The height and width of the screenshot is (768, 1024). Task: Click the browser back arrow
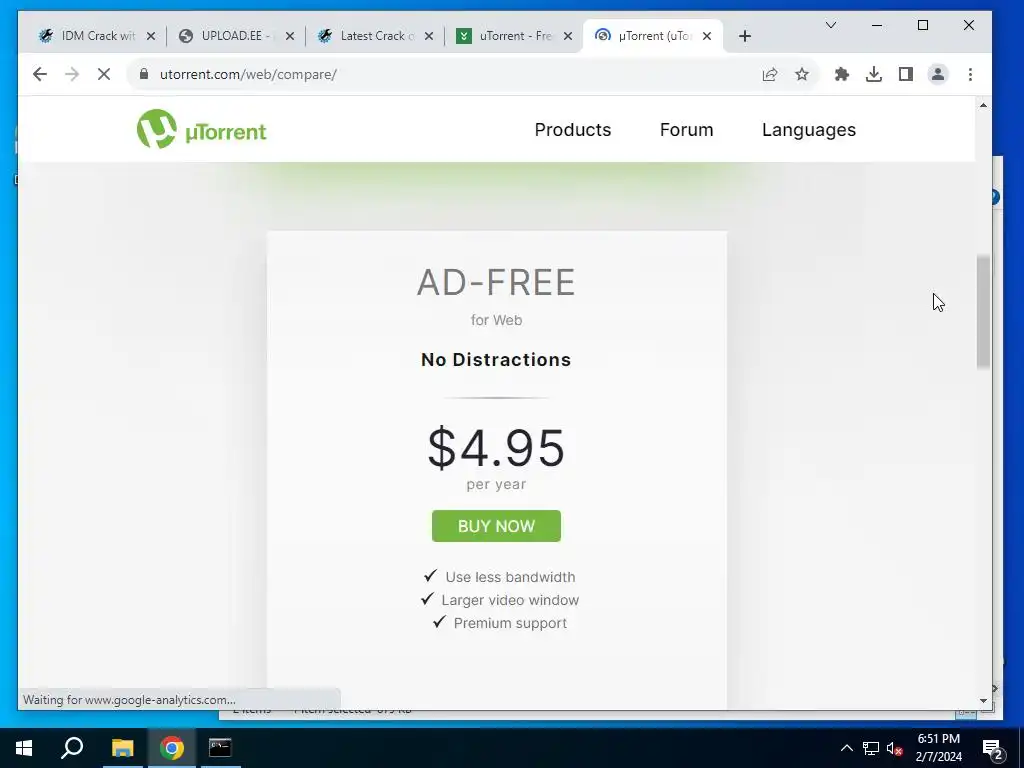40,74
